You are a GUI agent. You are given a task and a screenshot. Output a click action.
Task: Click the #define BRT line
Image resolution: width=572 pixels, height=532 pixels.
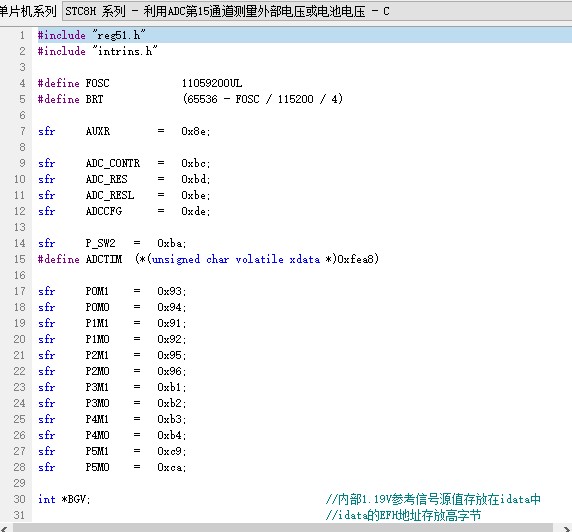coord(190,99)
